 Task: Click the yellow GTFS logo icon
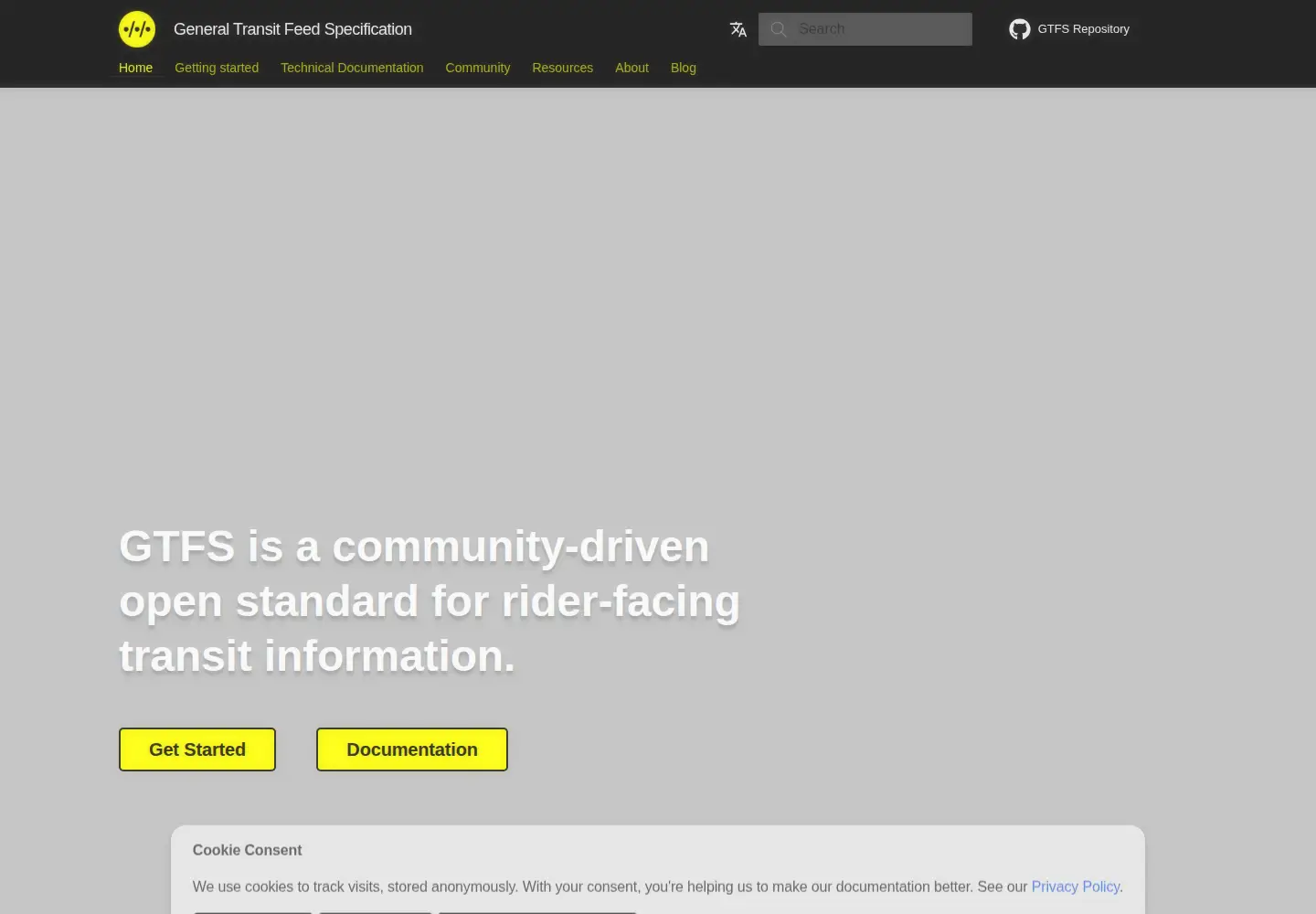coord(137,29)
